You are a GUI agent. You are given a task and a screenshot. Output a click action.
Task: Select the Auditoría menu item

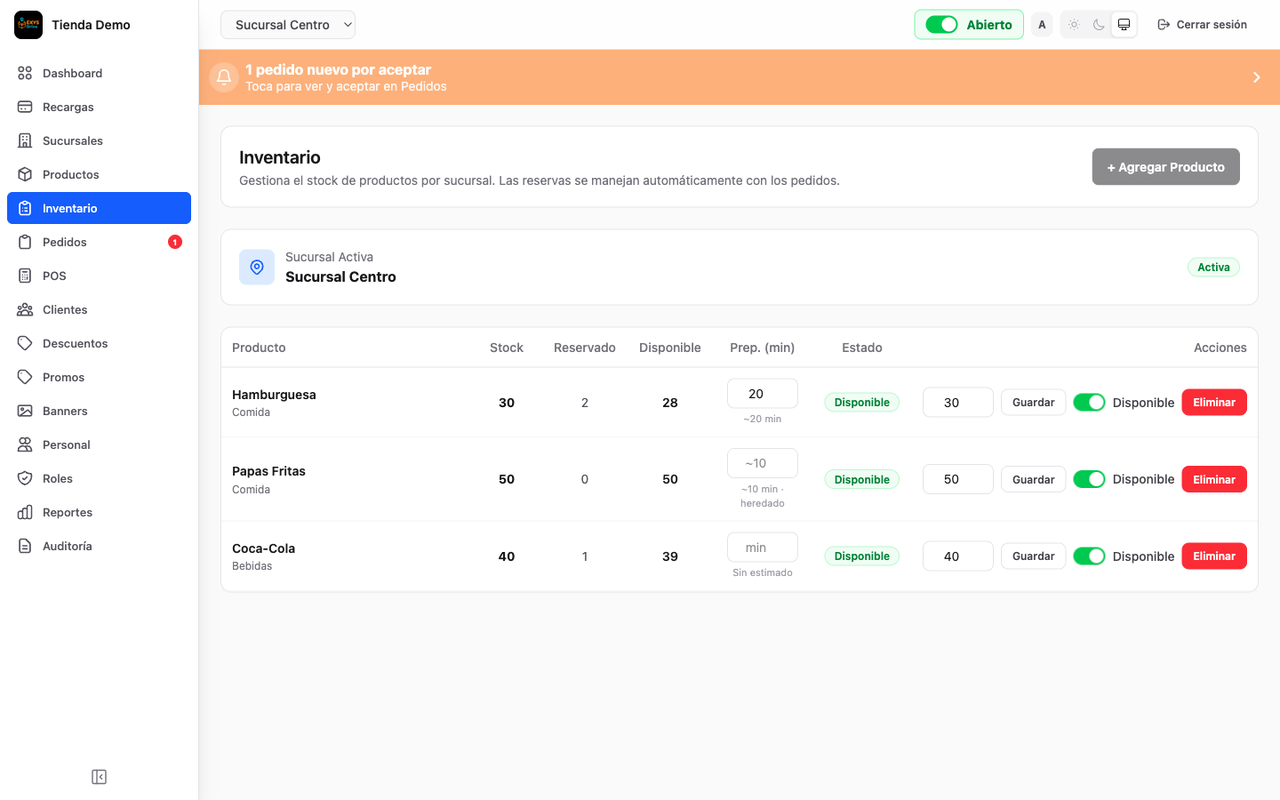click(99, 546)
